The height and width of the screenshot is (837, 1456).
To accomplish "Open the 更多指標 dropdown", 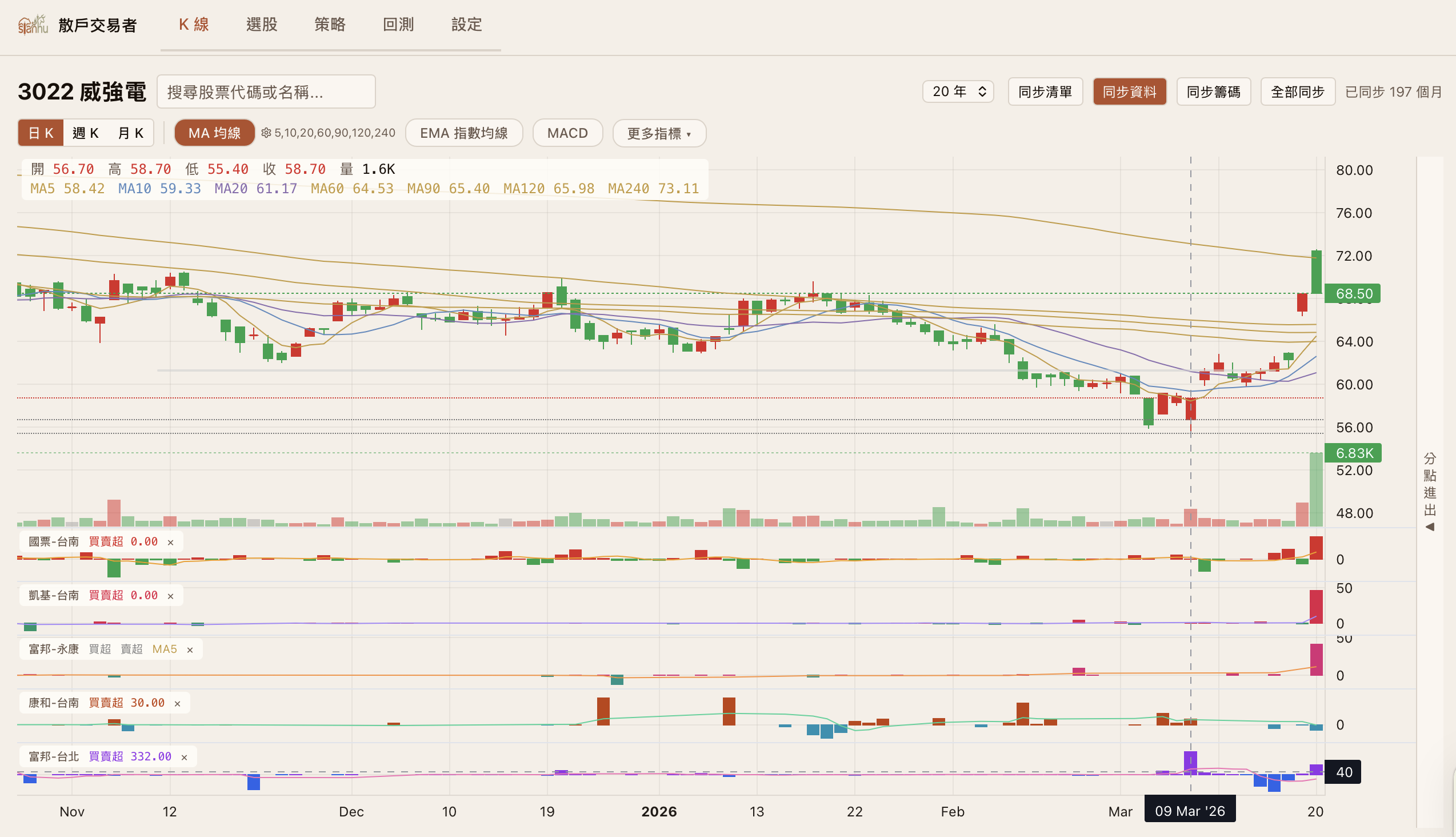I will tap(658, 133).
